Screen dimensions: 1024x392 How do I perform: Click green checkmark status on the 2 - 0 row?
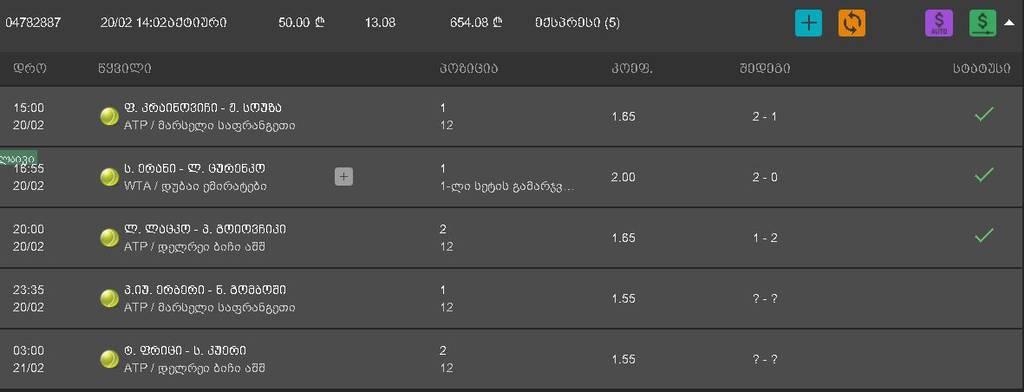pyautogui.click(x=984, y=174)
